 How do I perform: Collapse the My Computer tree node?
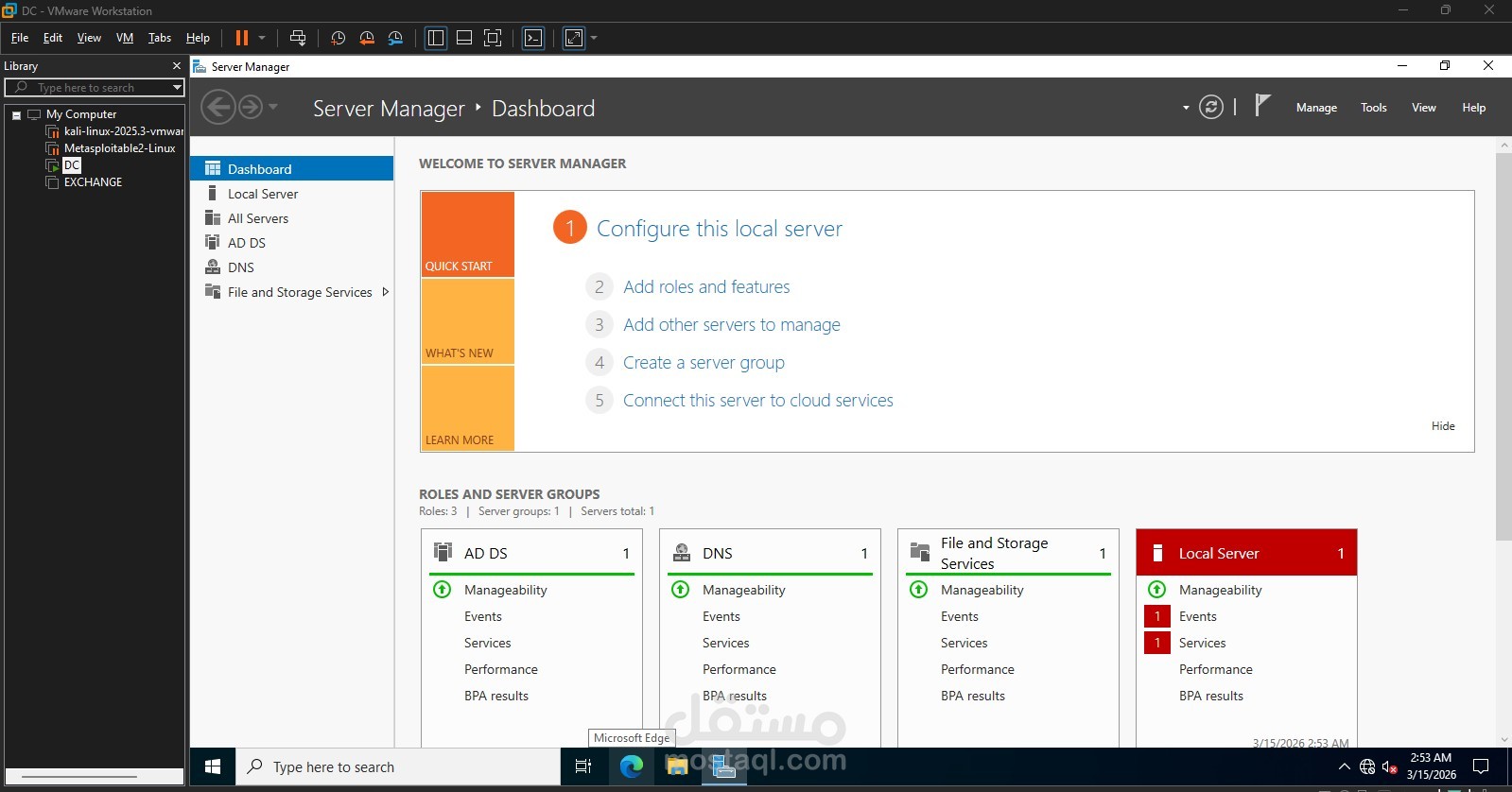(x=16, y=114)
